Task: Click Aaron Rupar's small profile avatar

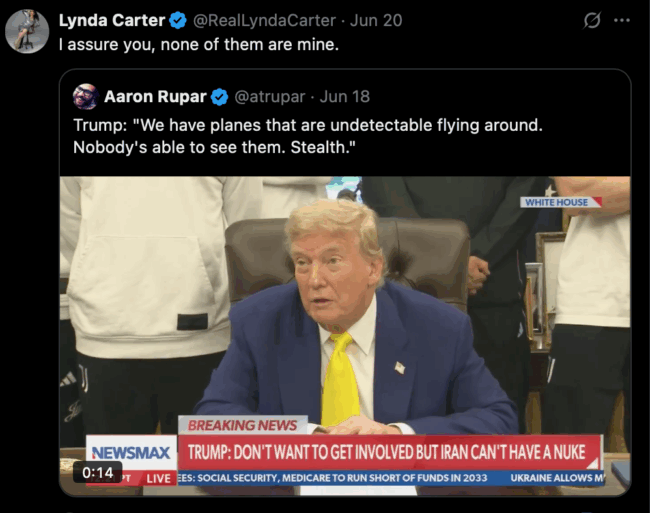Action: tap(86, 97)
